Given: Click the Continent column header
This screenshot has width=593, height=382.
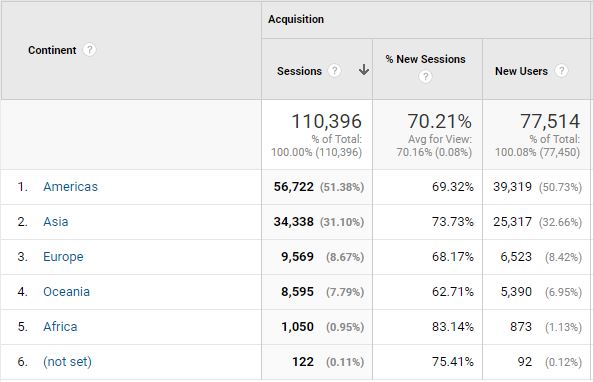Looking at the screenshot, I should 52,50.
